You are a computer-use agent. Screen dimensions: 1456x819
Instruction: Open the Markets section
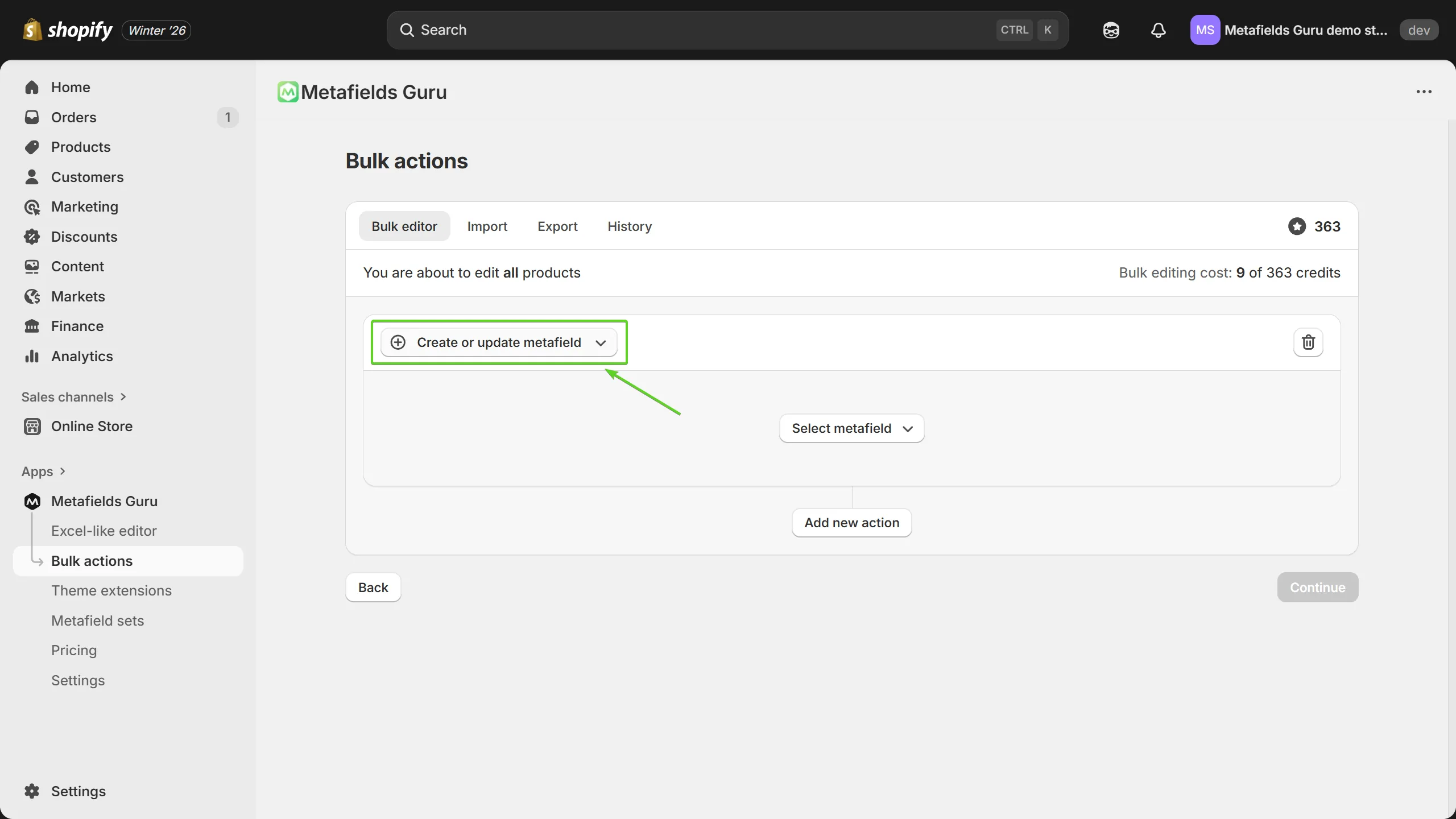pyautogui.click(x=78, y=296)
